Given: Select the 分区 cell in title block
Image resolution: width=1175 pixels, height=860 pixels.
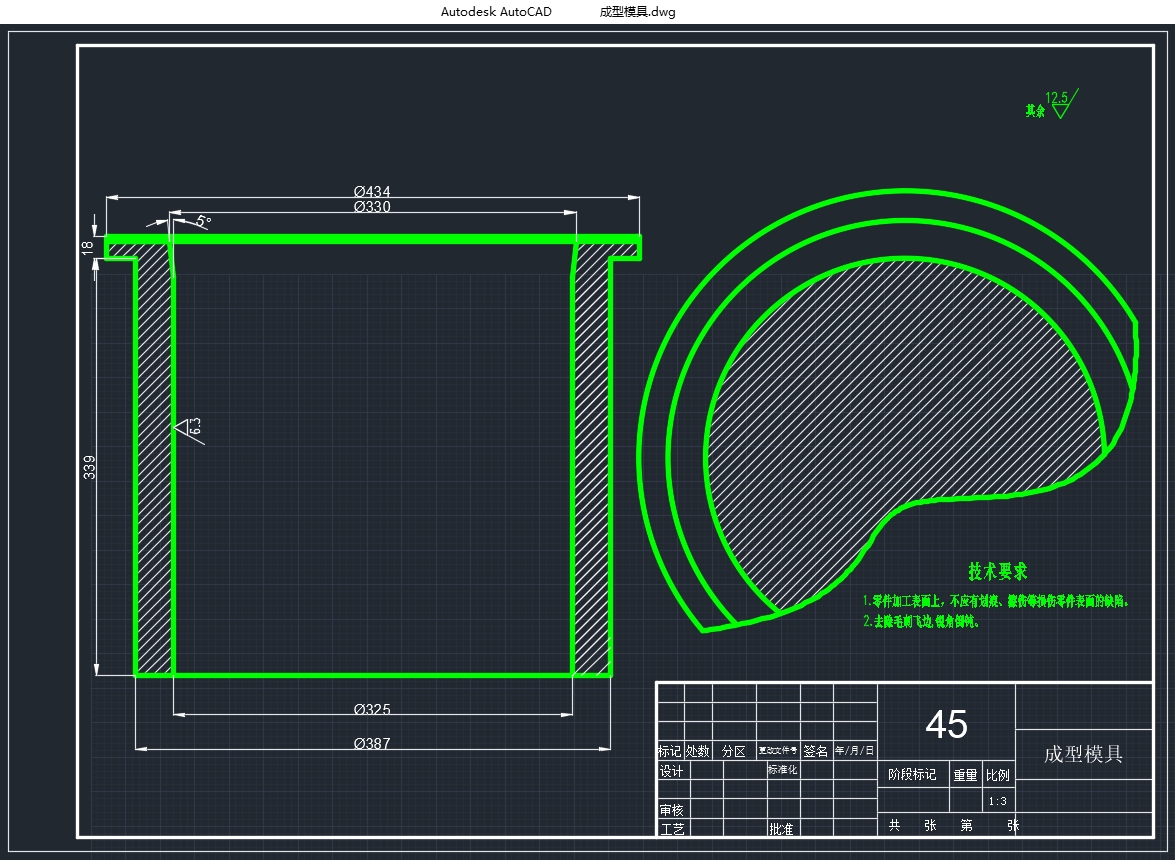Looking at the screenshot, I should (734, 751).
